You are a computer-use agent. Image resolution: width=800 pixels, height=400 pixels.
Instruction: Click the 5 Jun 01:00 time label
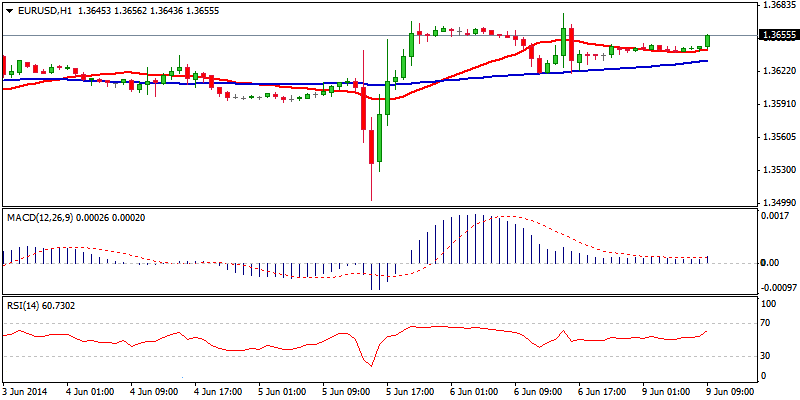coord(283,392)
